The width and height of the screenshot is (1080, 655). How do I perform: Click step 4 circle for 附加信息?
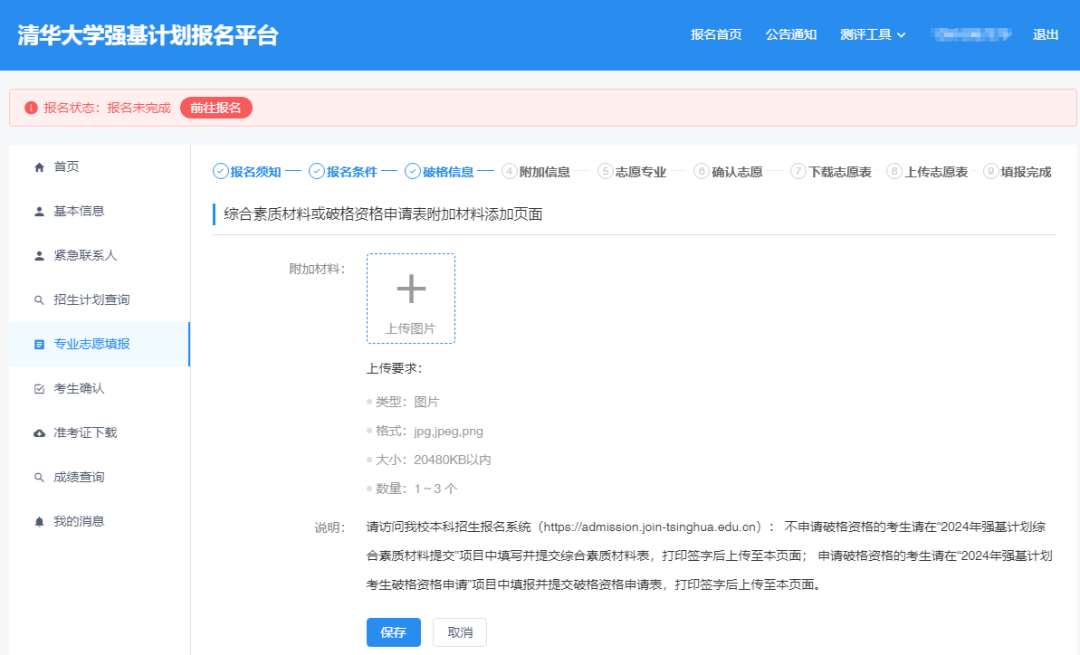(509, 171)
